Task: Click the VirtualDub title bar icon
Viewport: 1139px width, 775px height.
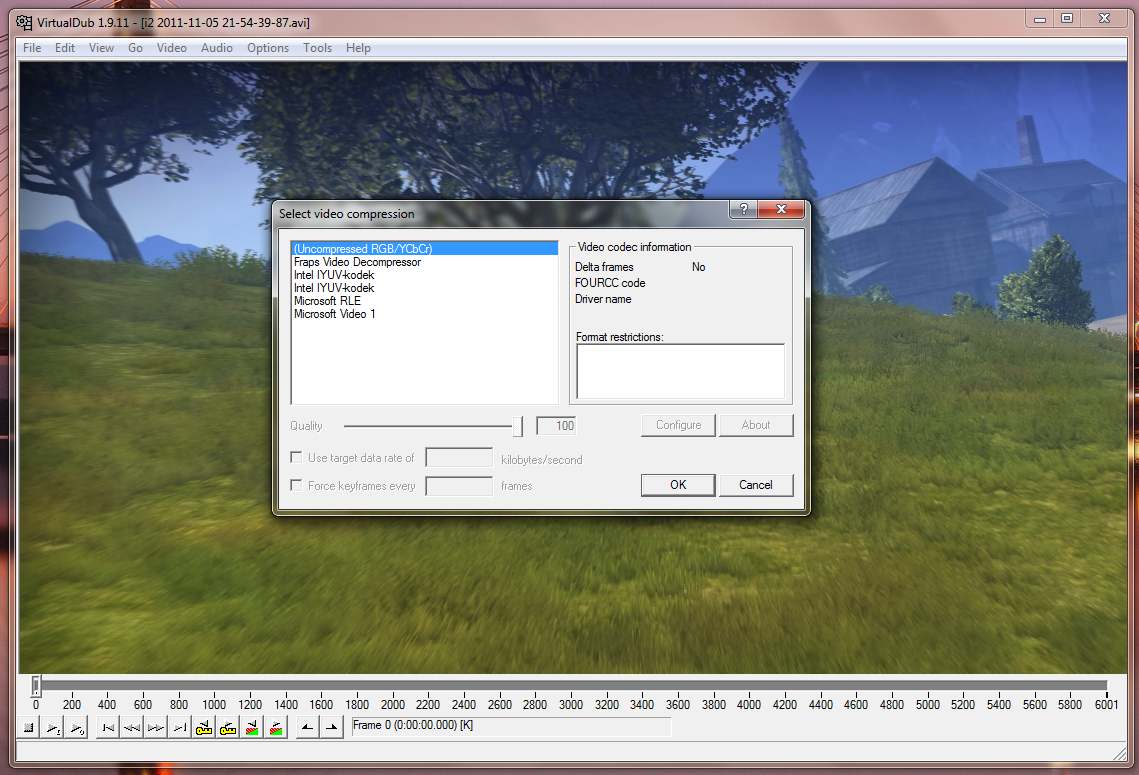Action: 24,23
